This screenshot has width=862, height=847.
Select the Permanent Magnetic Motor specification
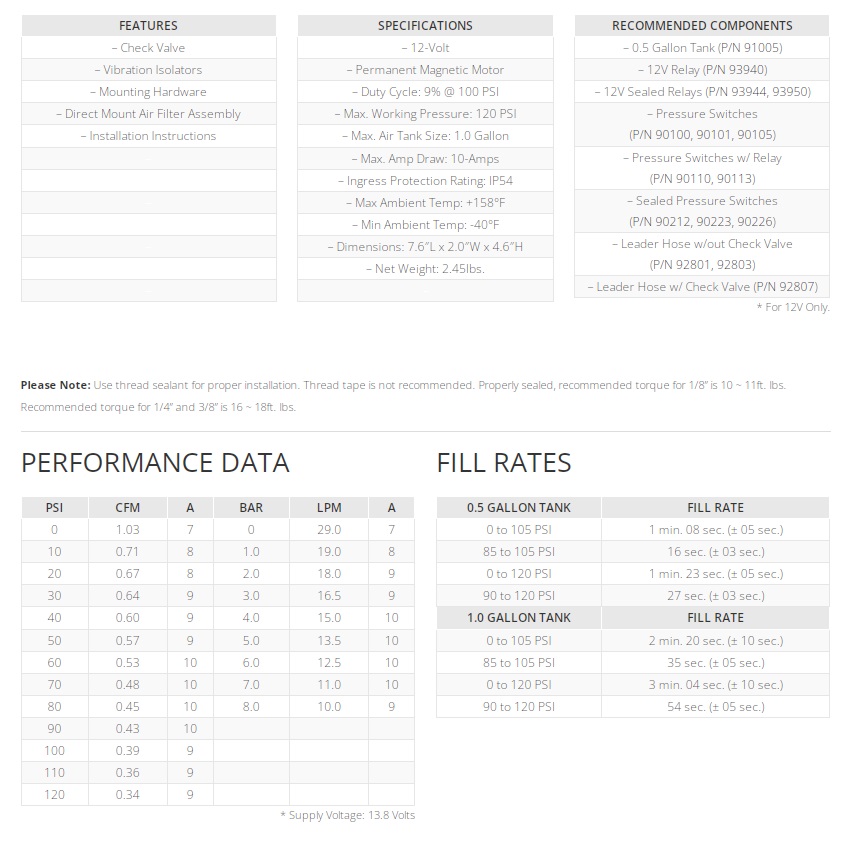pyautogui.click(x=425, y=70)
